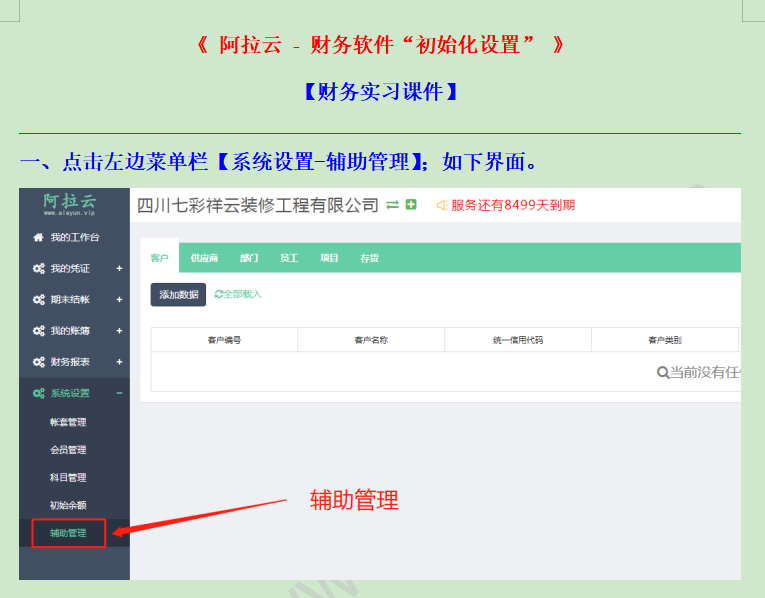The width and height of the screenshot is (765, 598).
Task: Switch to the 项目 tab
Action: [329, 258]
